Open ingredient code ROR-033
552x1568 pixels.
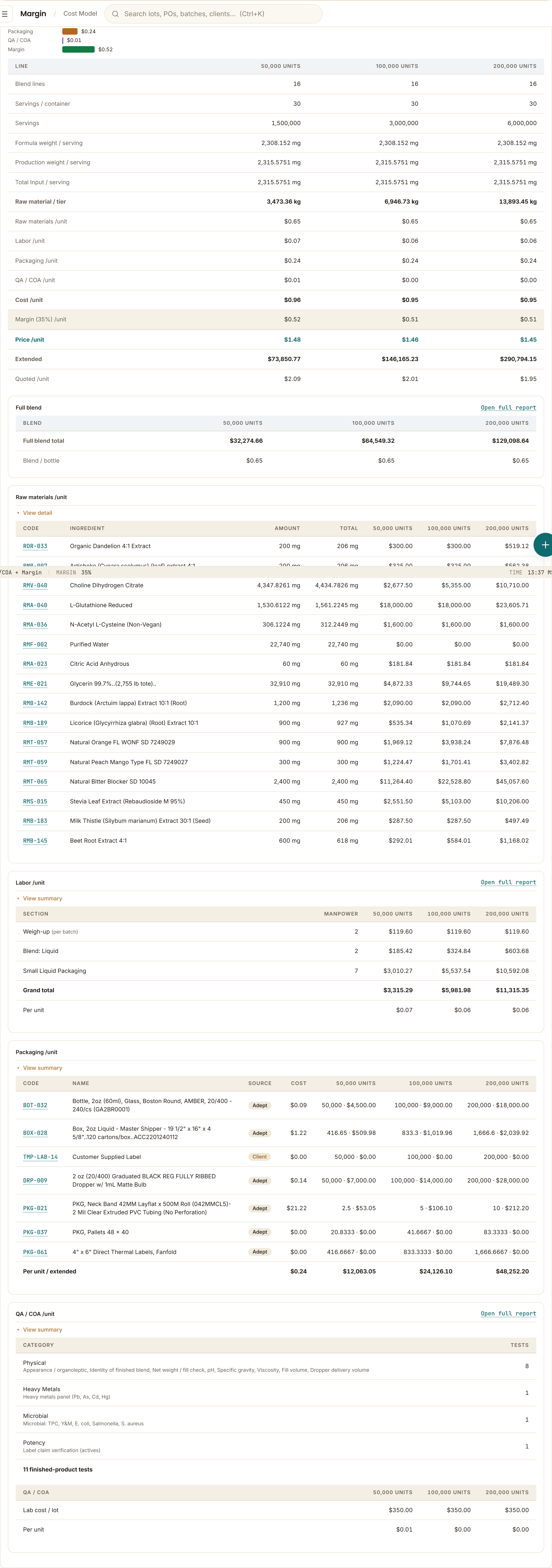(x=35, y=546)
